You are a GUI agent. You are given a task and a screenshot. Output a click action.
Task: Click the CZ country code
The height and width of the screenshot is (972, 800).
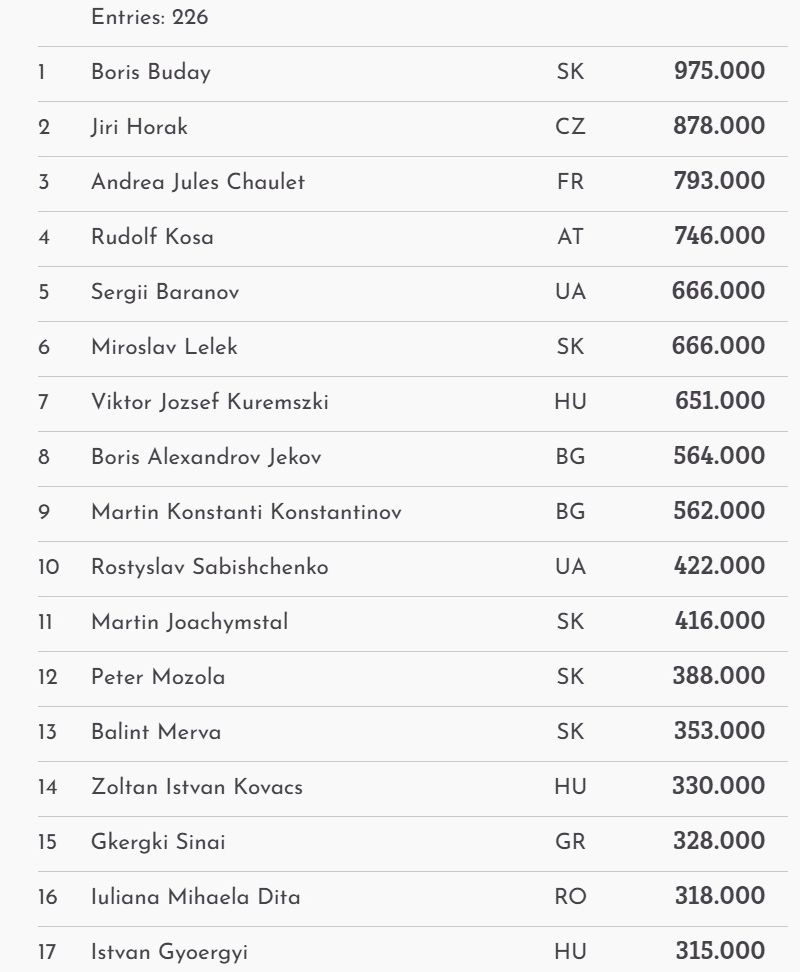coord(570,127)
